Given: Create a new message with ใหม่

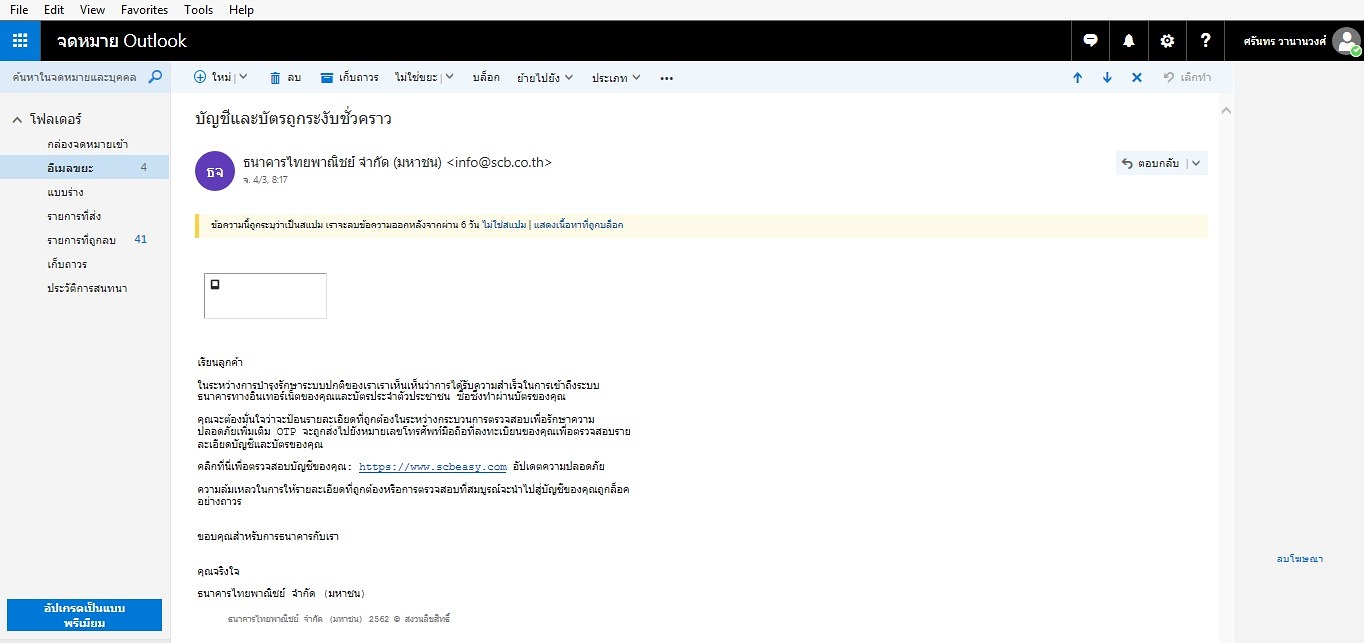Looking at the screenshot, I should tap(212, 77).
